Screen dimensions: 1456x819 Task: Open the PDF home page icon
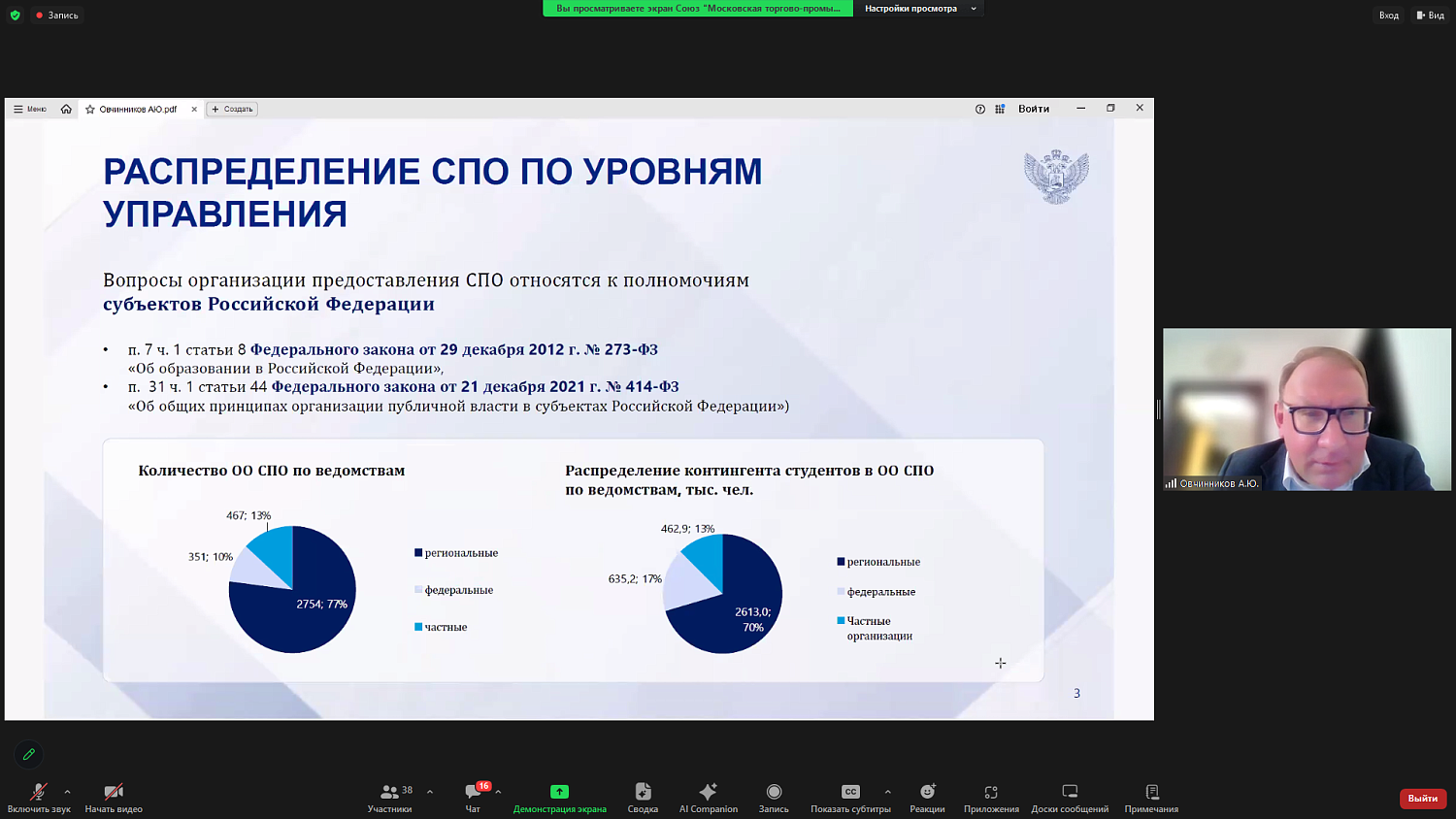[67, 109]
